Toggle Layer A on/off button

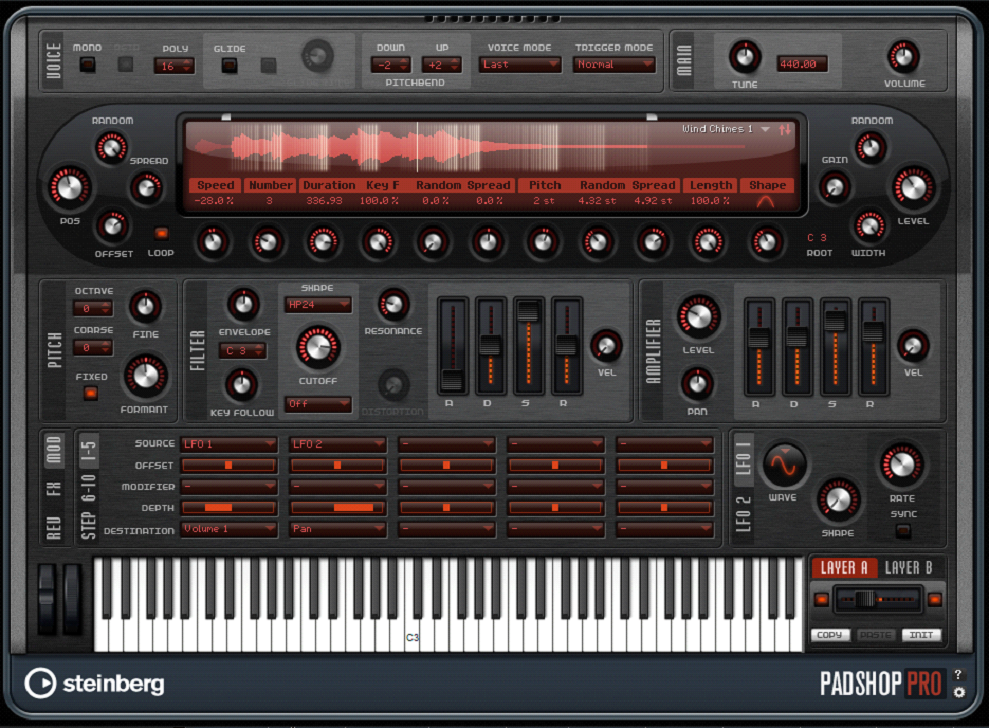coord(821,599)
